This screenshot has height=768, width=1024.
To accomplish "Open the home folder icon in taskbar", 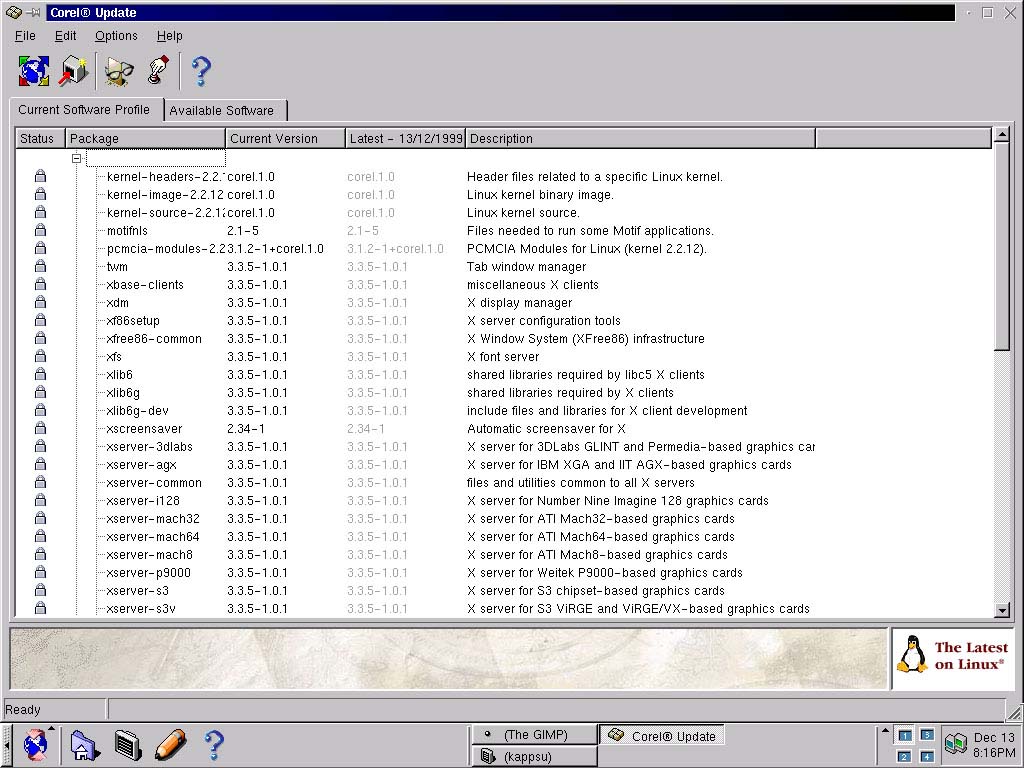I will click(x=84, y=745).
